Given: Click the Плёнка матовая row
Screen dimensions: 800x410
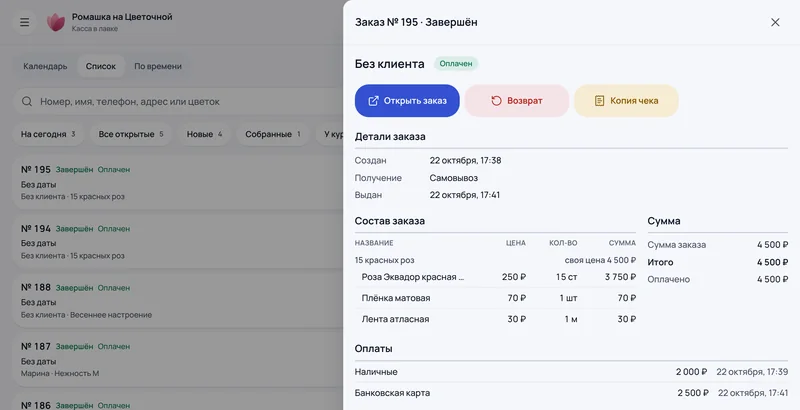Looking at the screenshot, I should click(x=495, y=298).
